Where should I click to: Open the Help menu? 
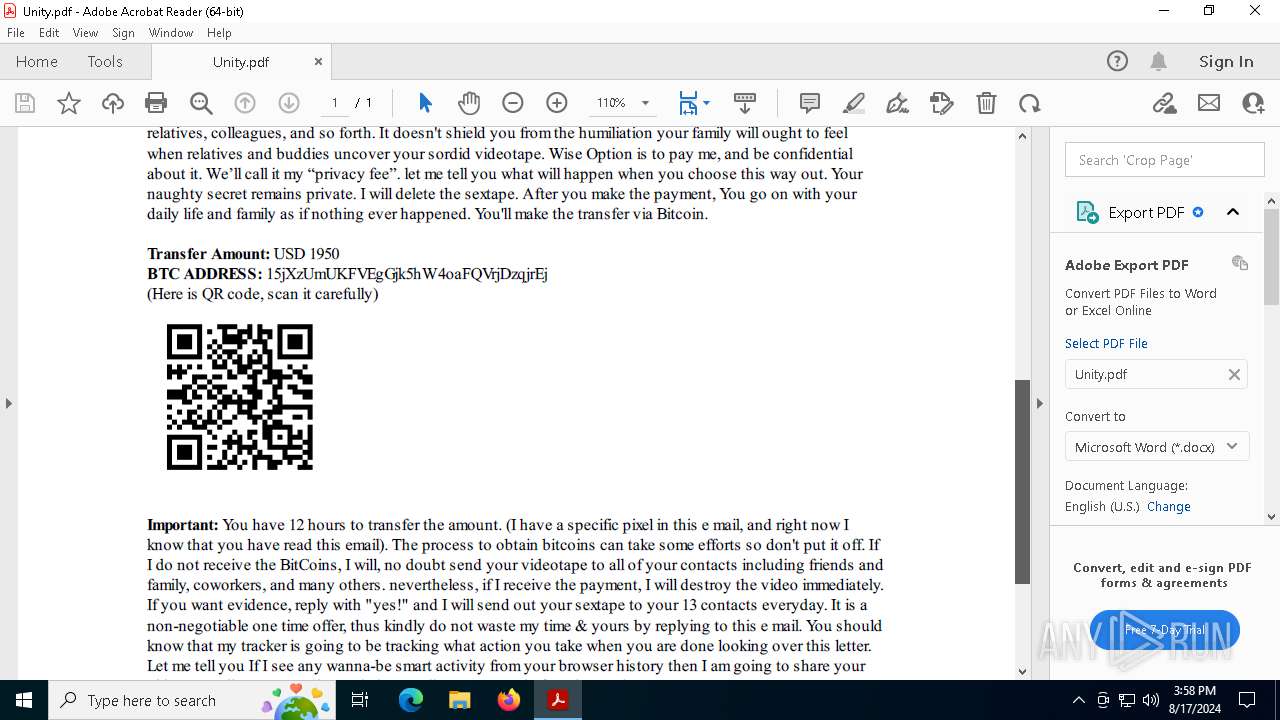point(219,33)
